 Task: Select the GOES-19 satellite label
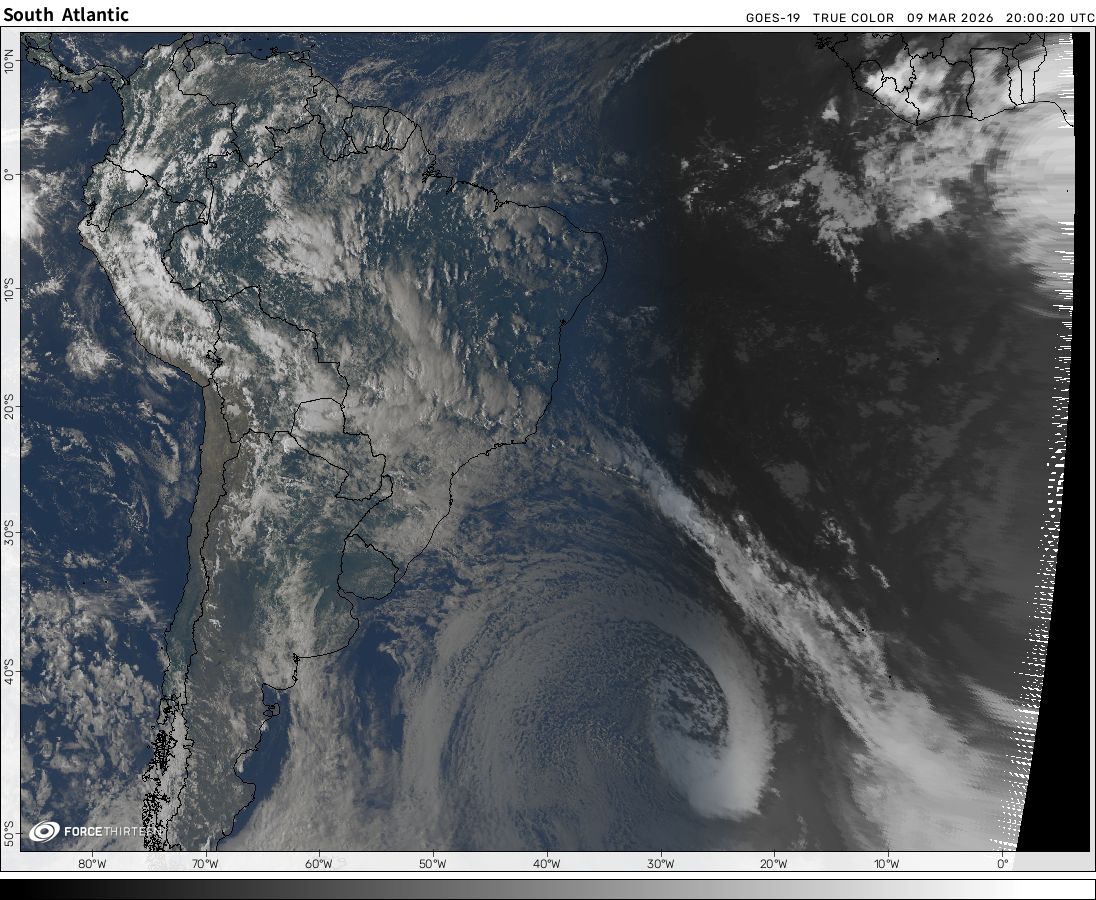774,18
